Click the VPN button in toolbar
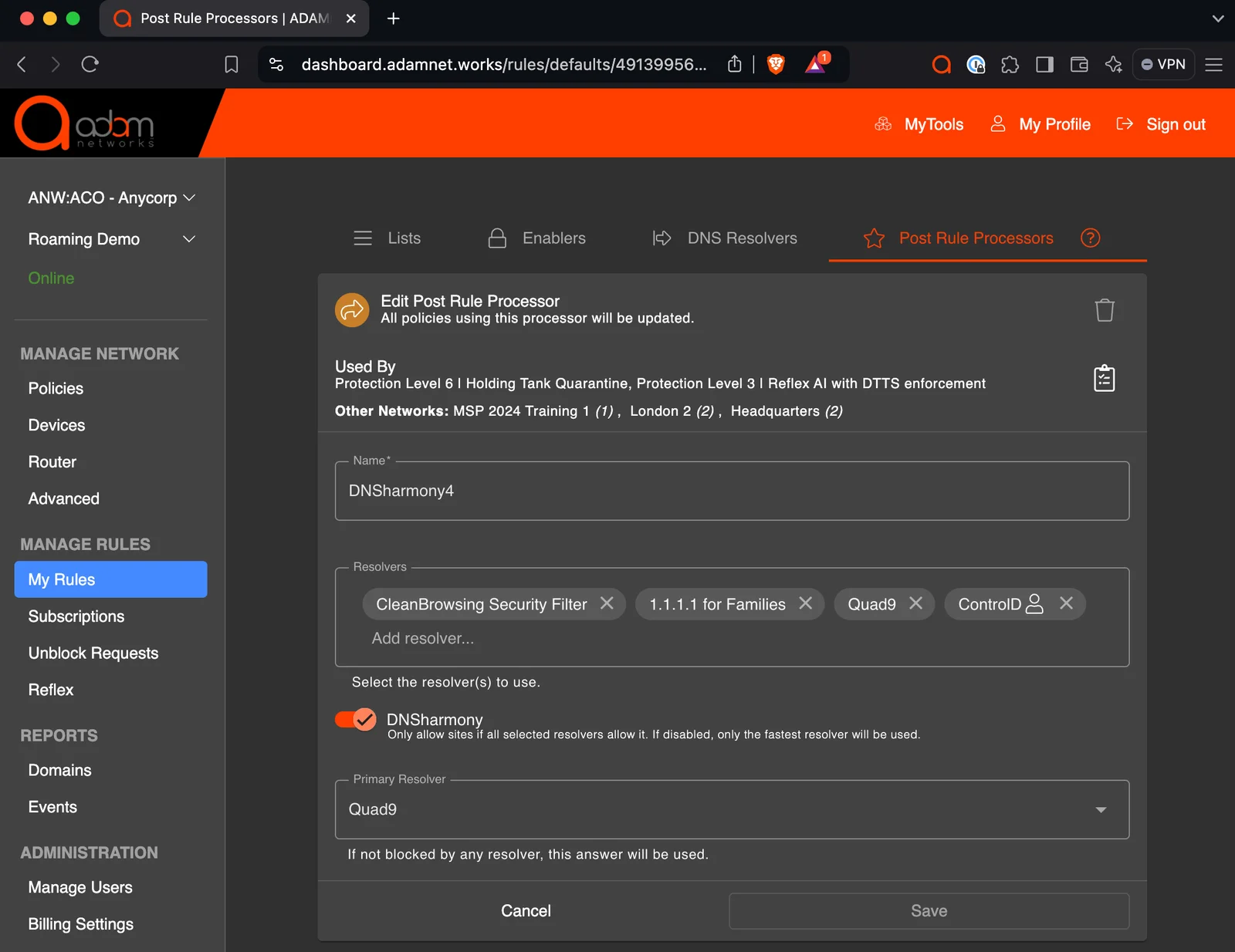The image size is (1235, 952). 1163,64
